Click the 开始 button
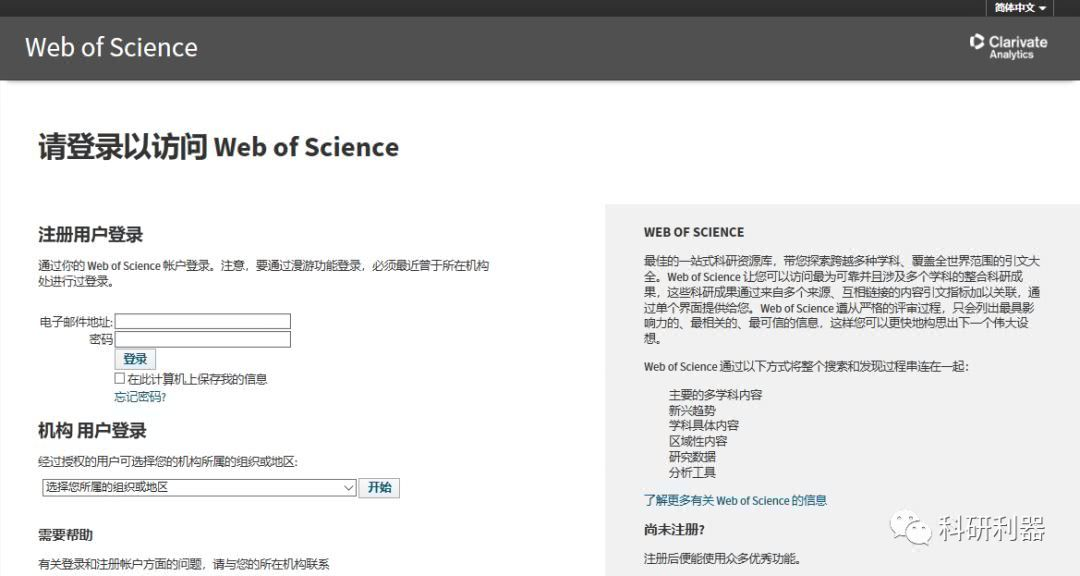This screenshot has width=1080, height=576. 379,487
